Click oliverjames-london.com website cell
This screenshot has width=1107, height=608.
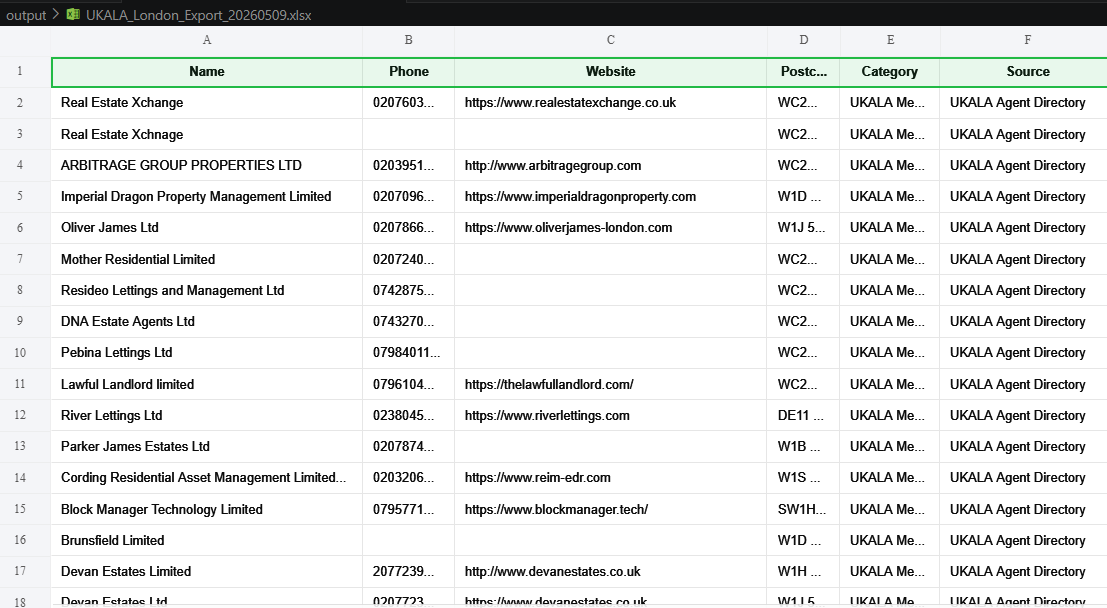point(611,227)
